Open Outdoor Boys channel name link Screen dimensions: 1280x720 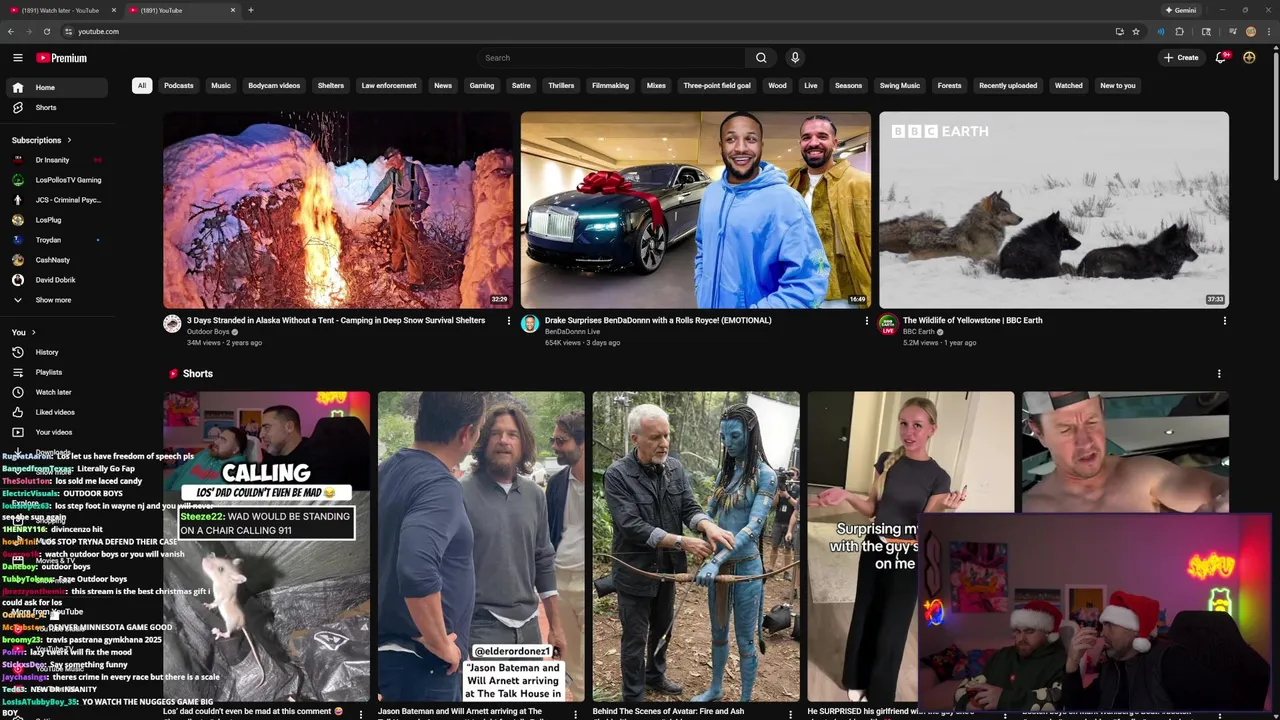[x=208, y=332]
